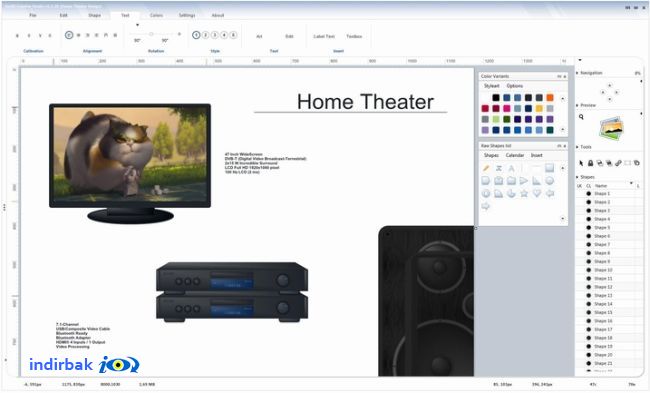Click the down arrow in Navigation pad
The image size is (650, 393).
click(609, 99)
